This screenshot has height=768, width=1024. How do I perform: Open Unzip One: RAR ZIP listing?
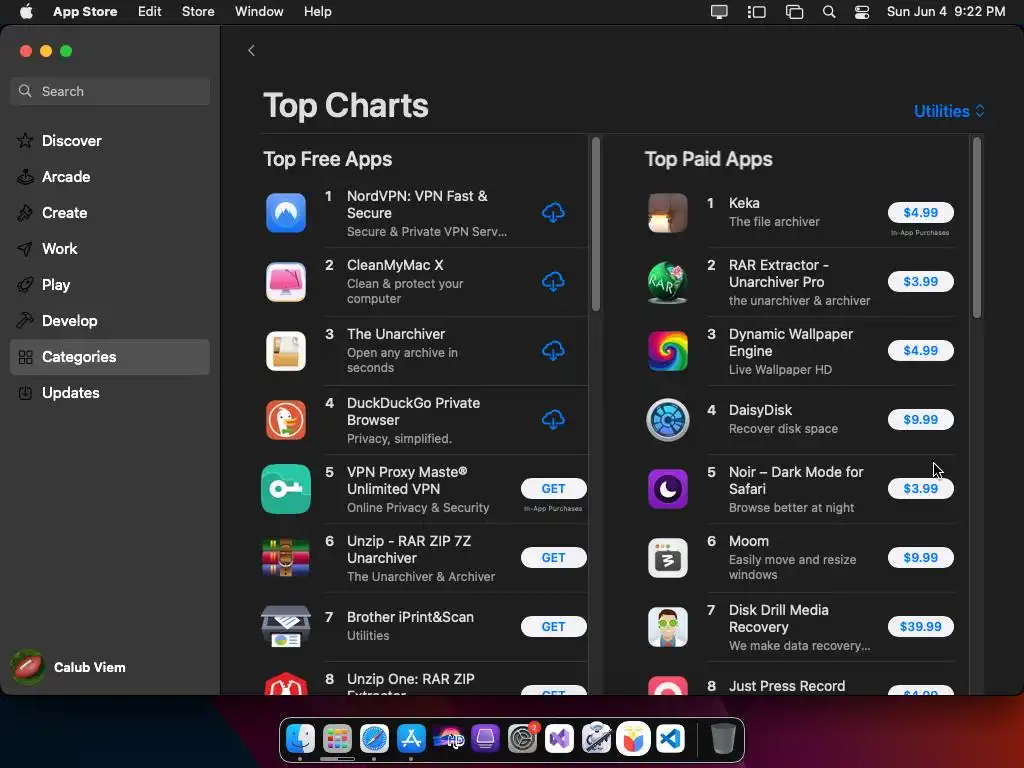click(x=410, y=684)
